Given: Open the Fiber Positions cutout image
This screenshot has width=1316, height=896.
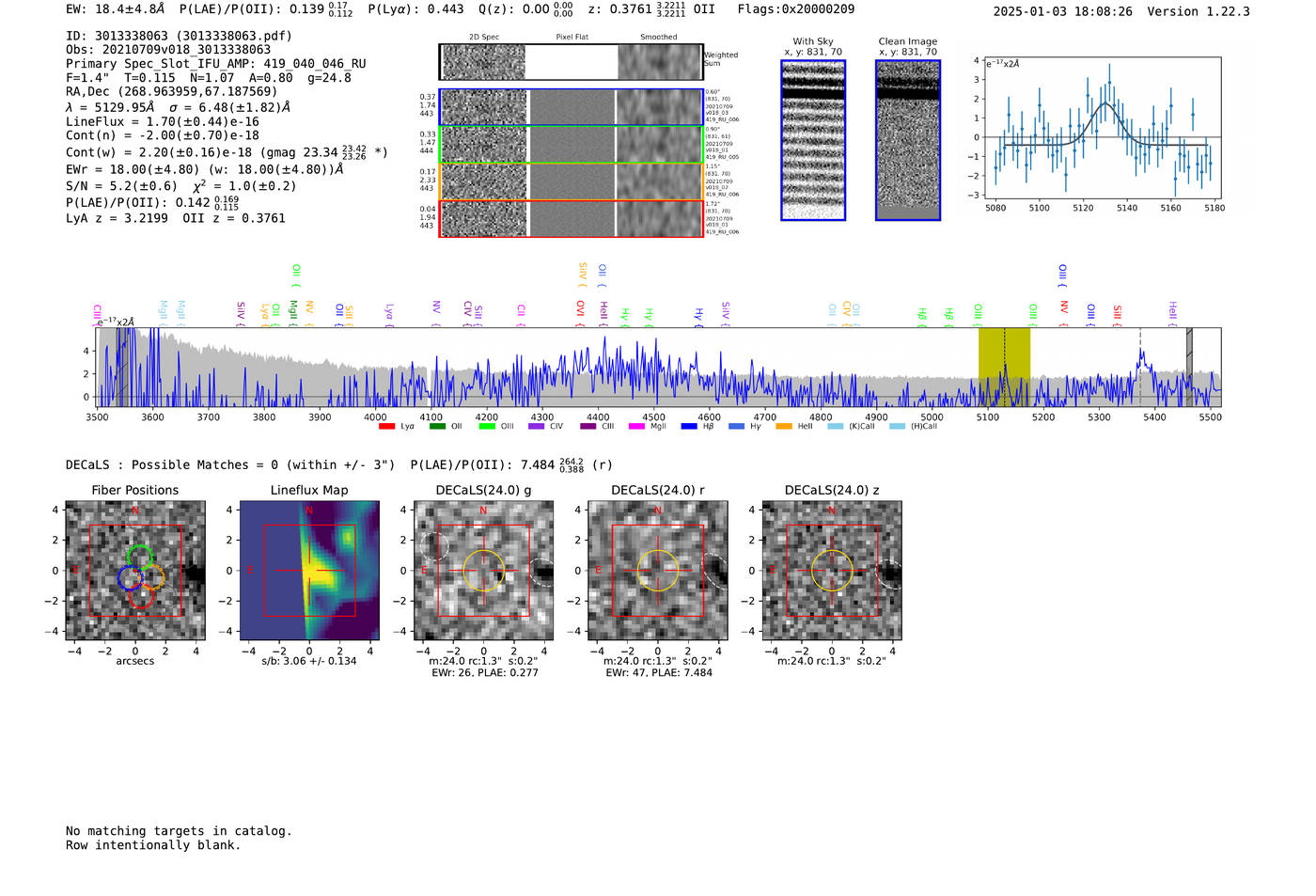Looking at the screenshot, I should [x=134, y=571].
